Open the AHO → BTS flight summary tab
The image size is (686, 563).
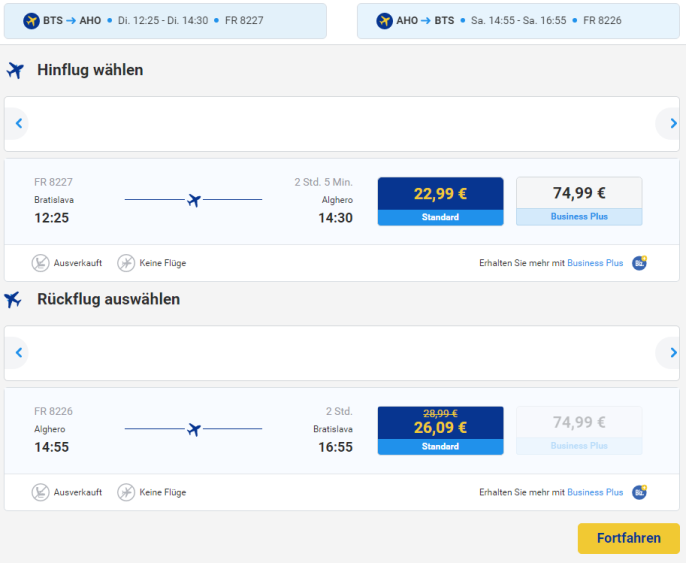click(518, 21)
